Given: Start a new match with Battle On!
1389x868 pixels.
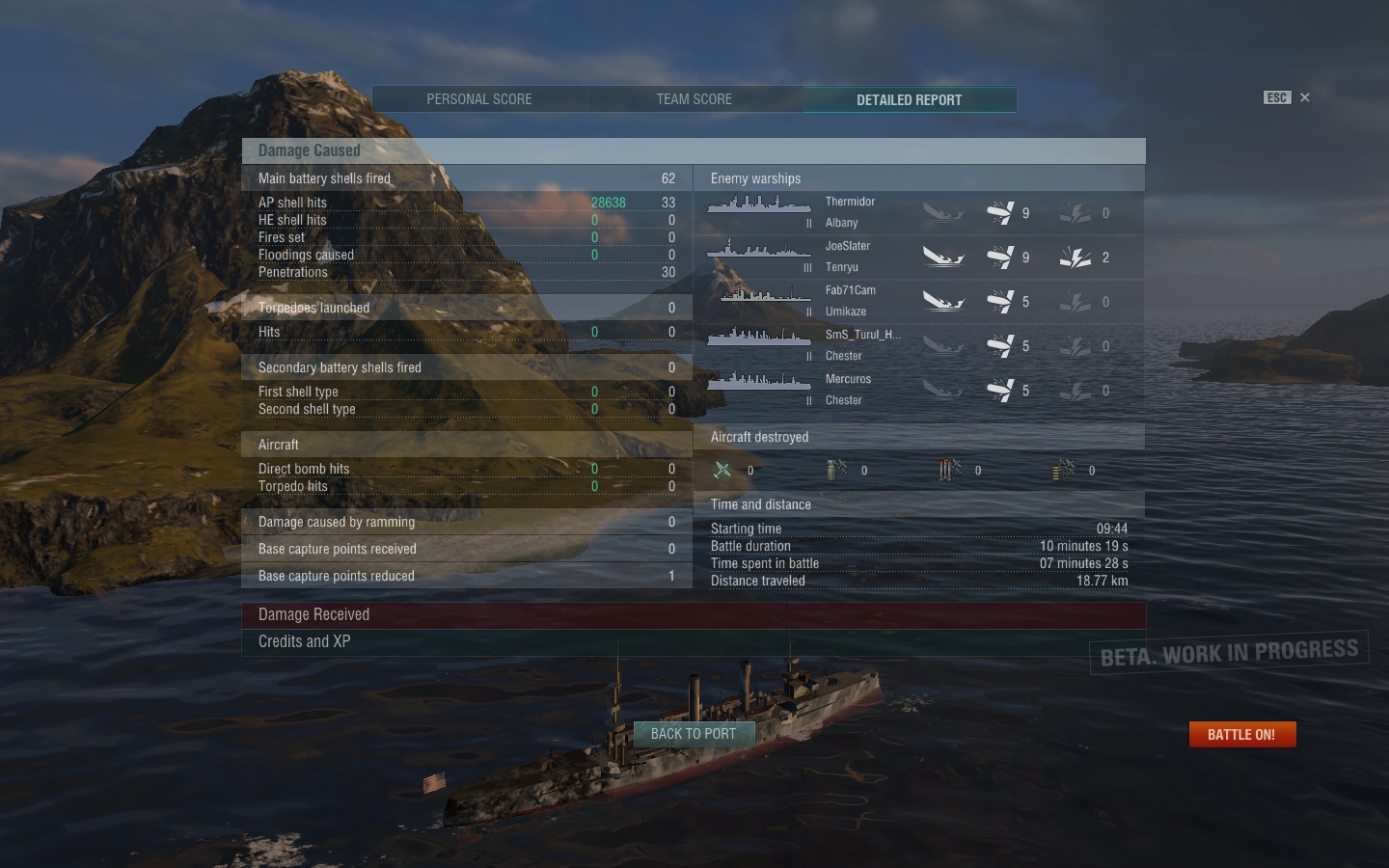Looking at the screenshot, I should click(x=1241, y=735).
